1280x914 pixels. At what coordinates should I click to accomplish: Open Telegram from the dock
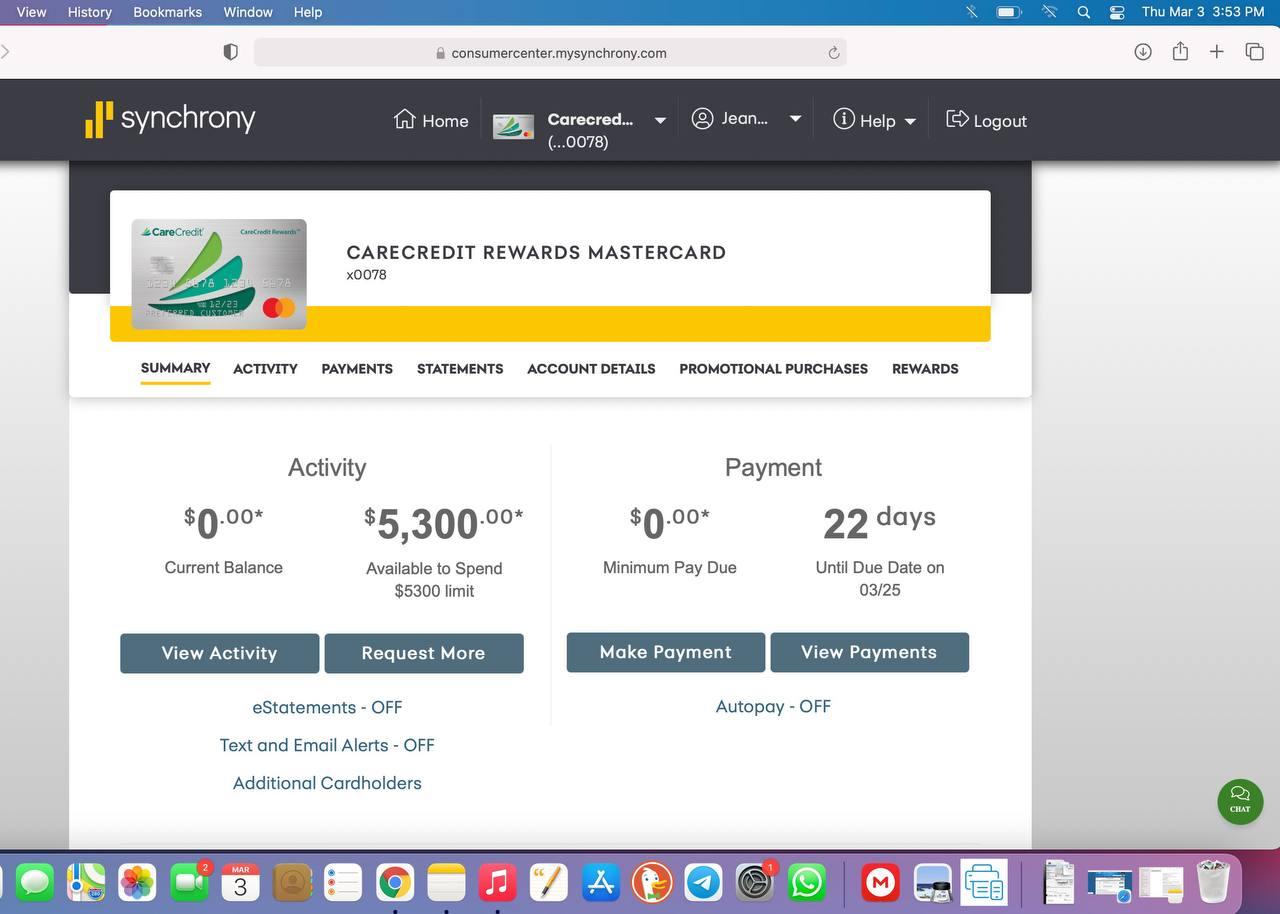[x=703, y=882]
